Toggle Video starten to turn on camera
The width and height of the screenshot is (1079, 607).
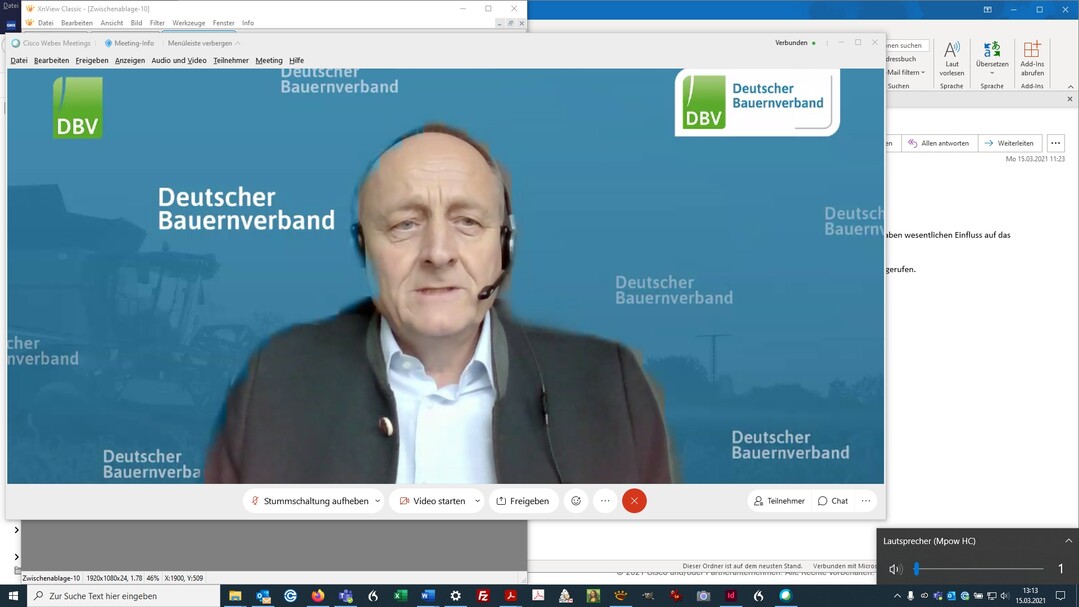(432, 501)
